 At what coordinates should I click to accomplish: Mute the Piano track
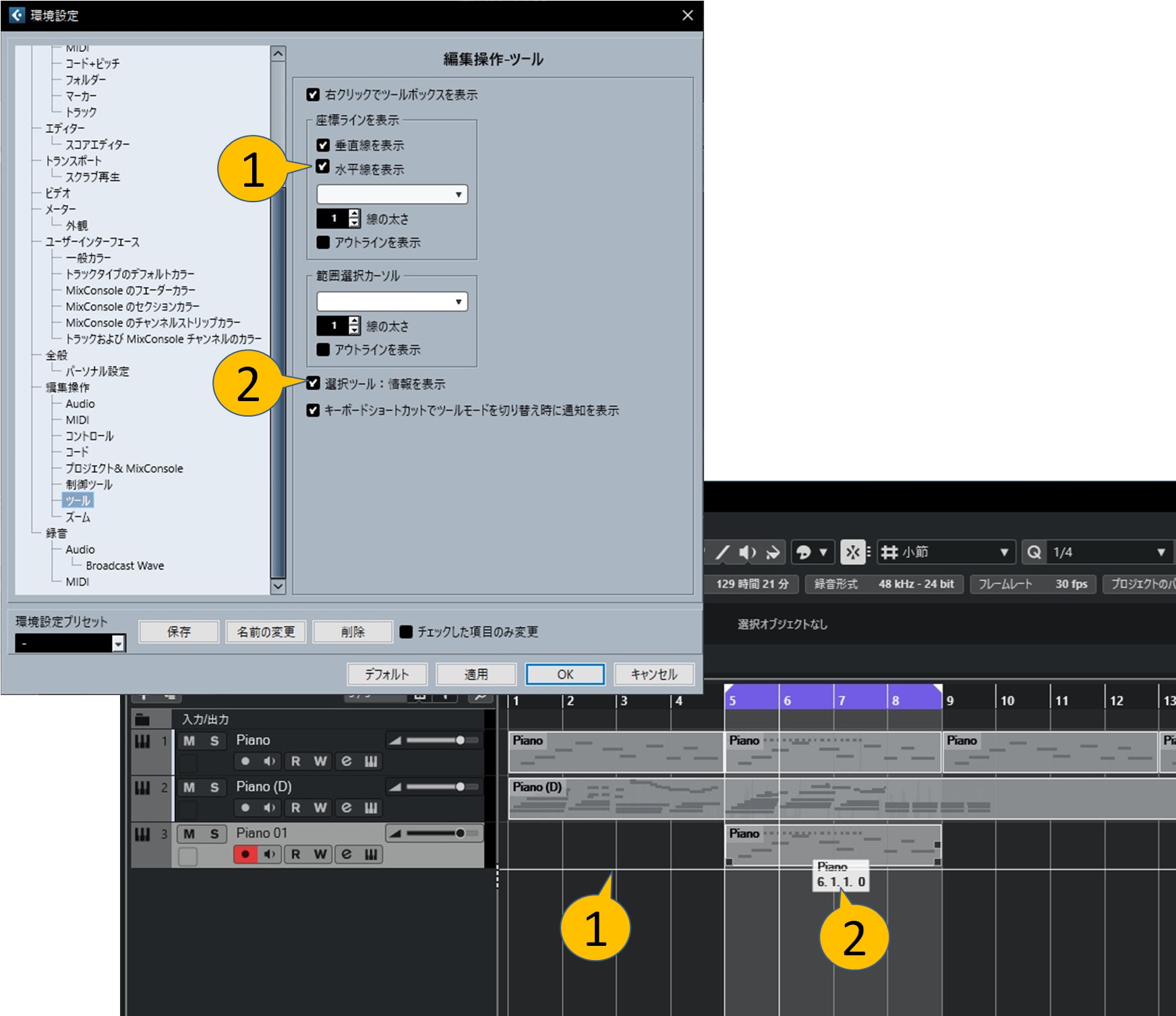[x=189, y=741]
